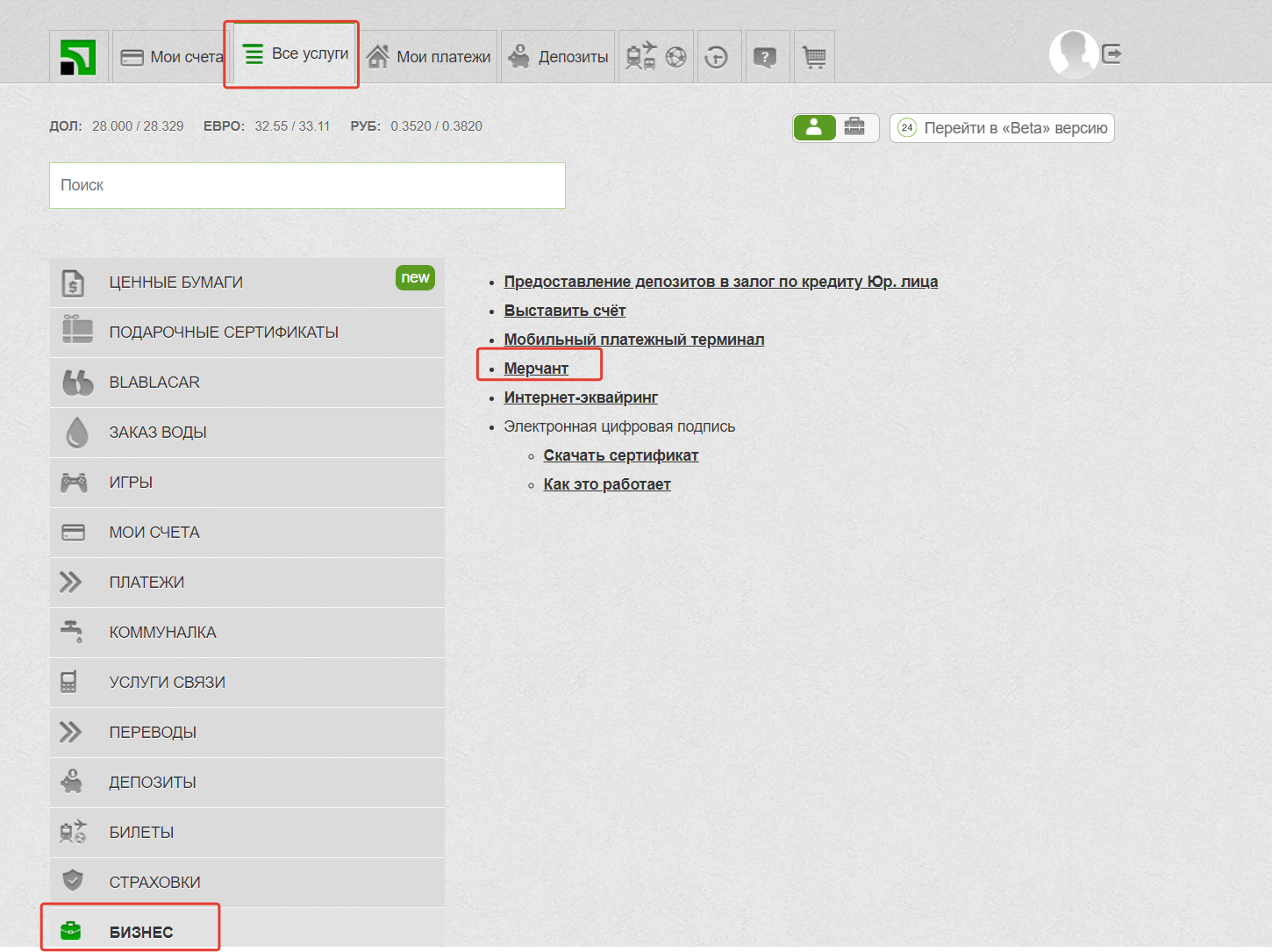Open the payment history clock icon

point(717,57)
